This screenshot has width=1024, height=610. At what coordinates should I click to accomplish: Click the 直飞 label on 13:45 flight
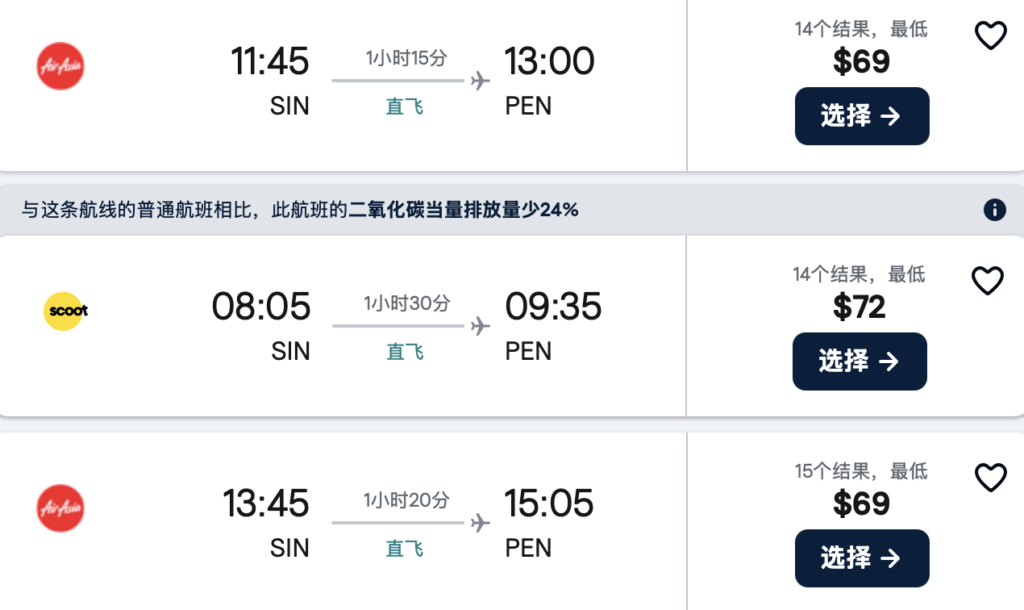tap(405, 548)
